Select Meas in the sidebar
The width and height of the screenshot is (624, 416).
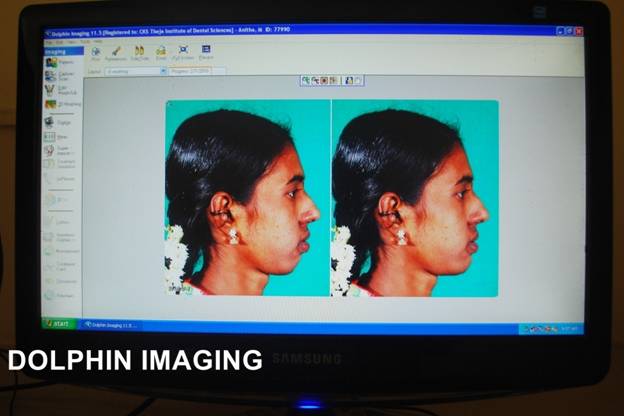[56, 137]
